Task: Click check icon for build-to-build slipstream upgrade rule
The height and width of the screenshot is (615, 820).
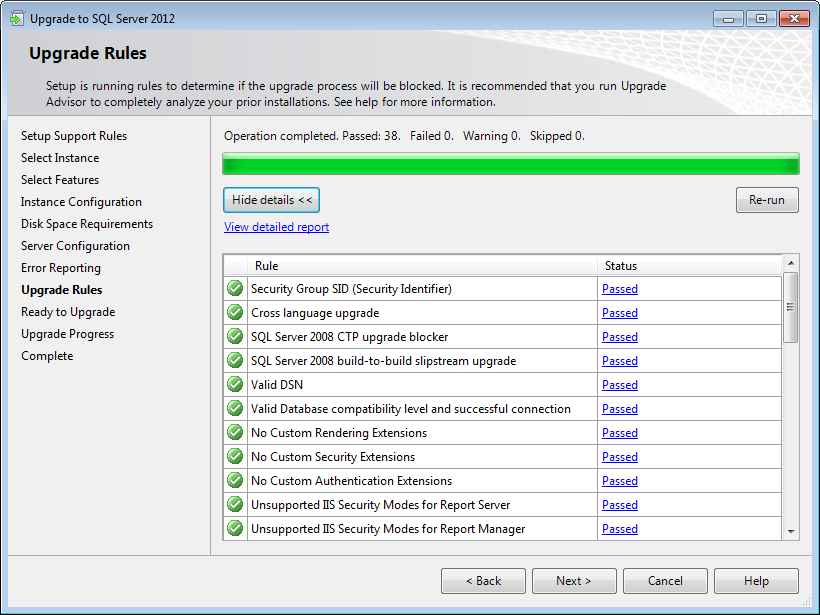Action: coord(235,360)
